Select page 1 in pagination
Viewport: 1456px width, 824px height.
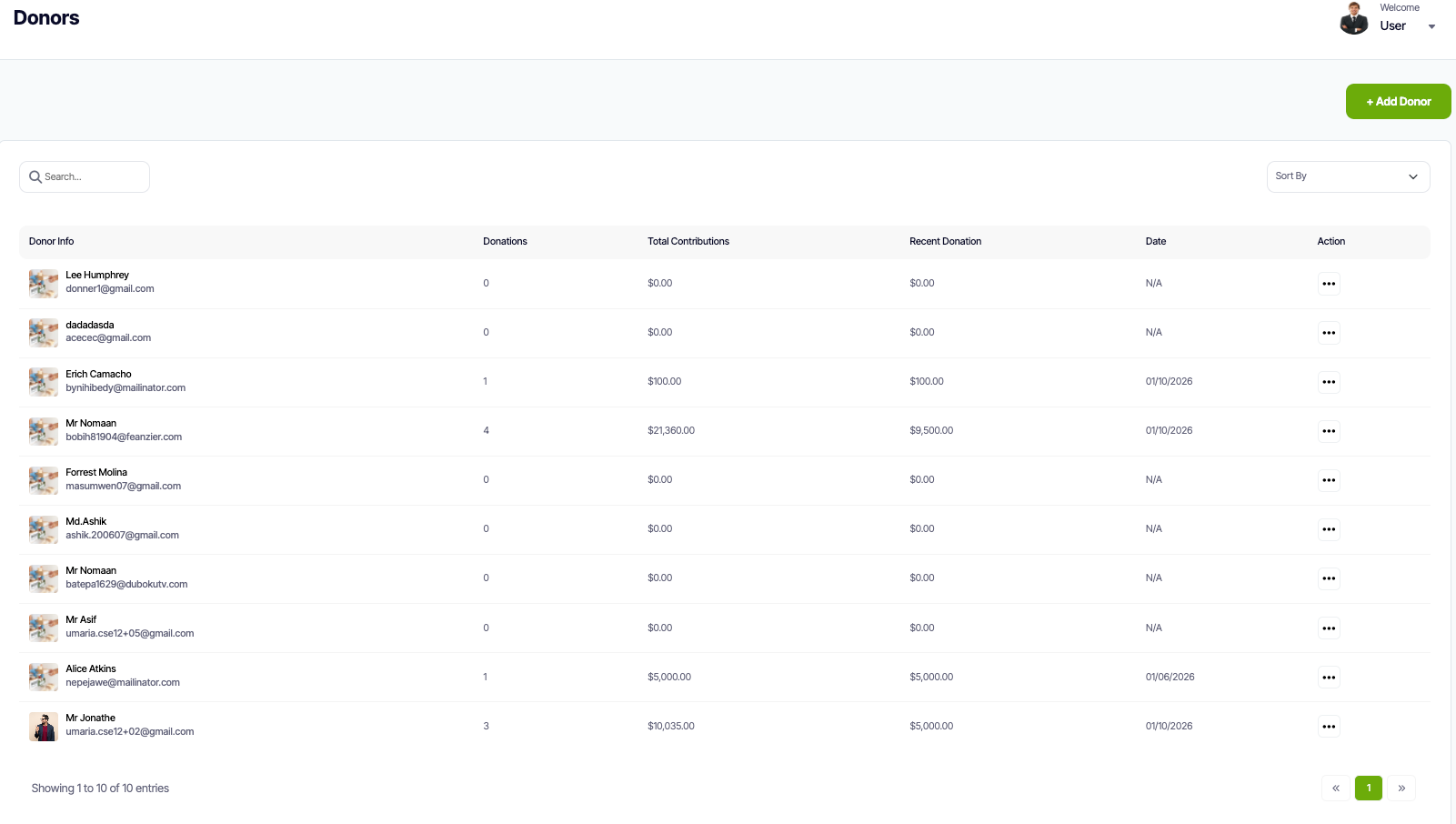coord(1369,788)
